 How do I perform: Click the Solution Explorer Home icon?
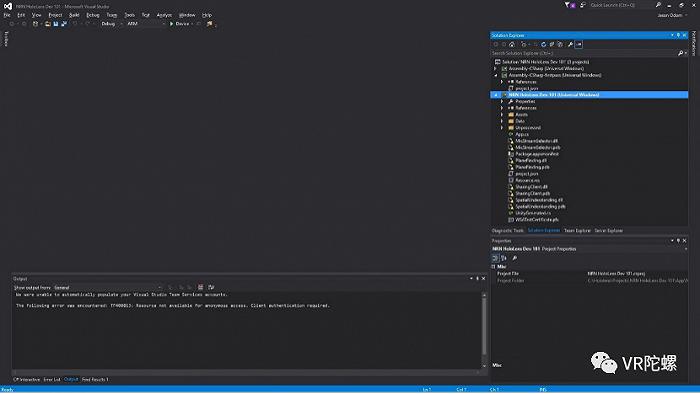512,44
